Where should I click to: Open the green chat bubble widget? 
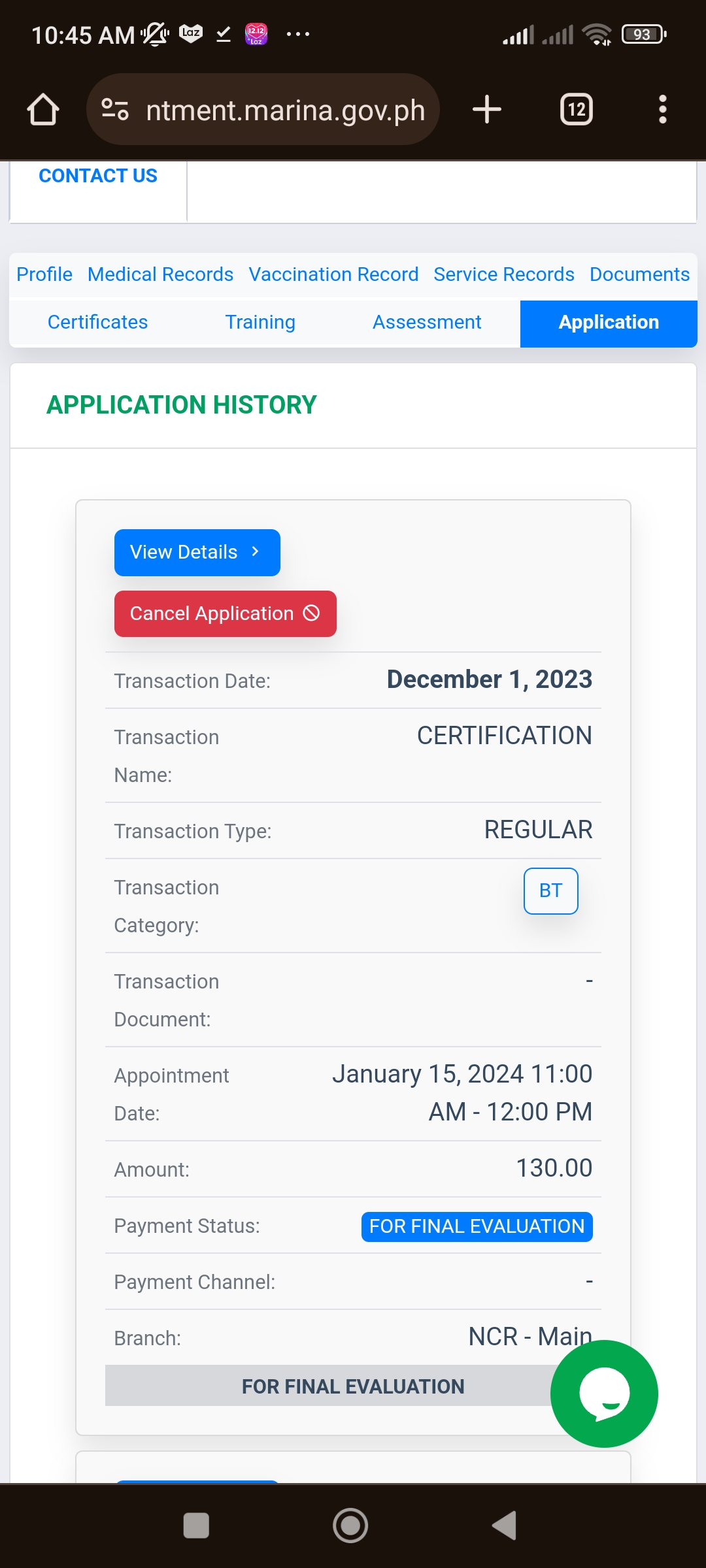tap(604, 1393)
